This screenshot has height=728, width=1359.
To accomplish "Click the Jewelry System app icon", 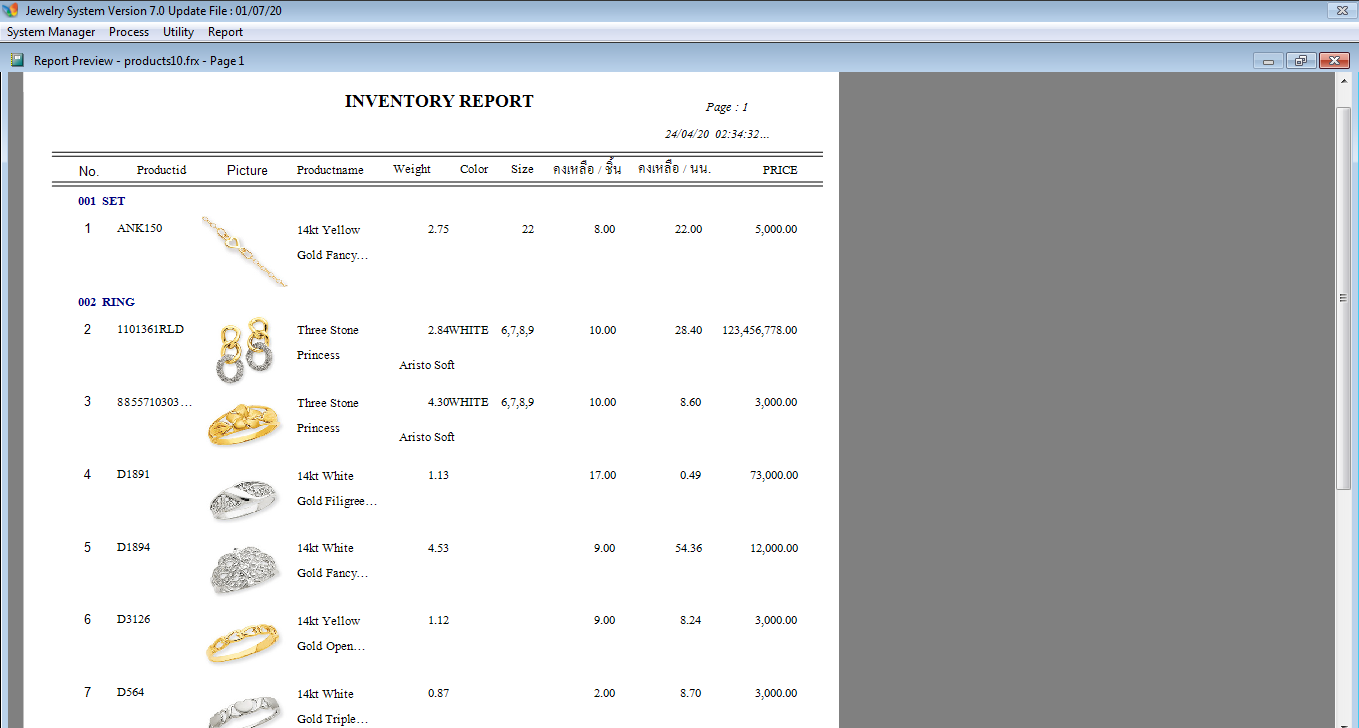I will coord(11,10).
